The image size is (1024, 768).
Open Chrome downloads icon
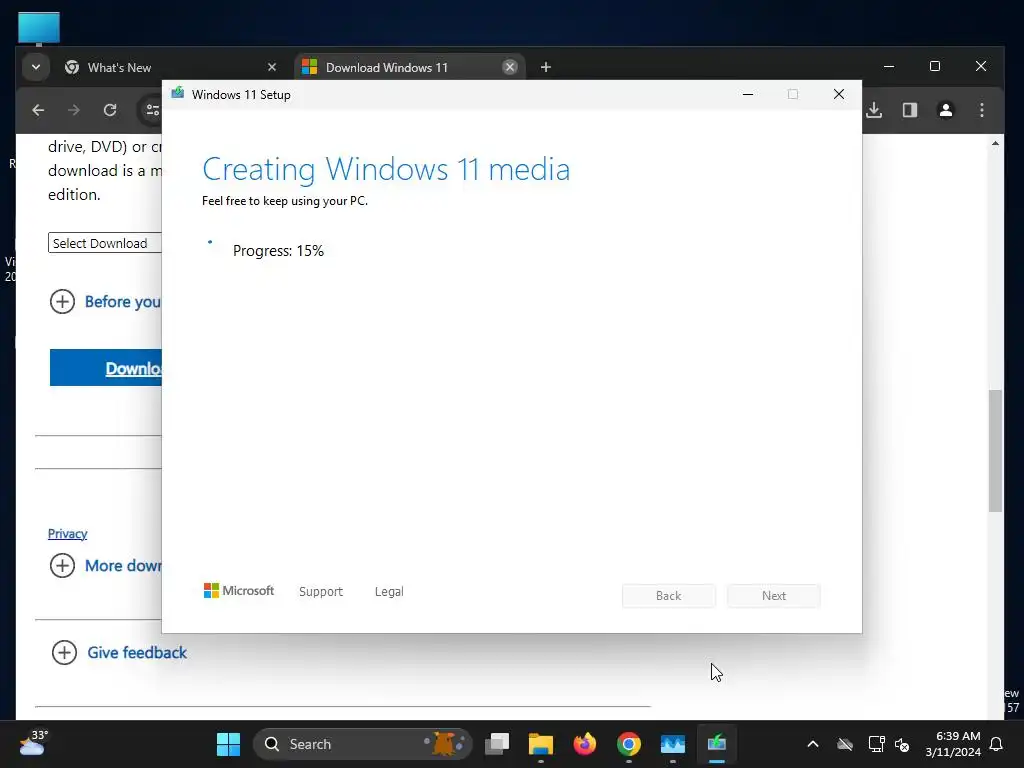tap(874, 110)
